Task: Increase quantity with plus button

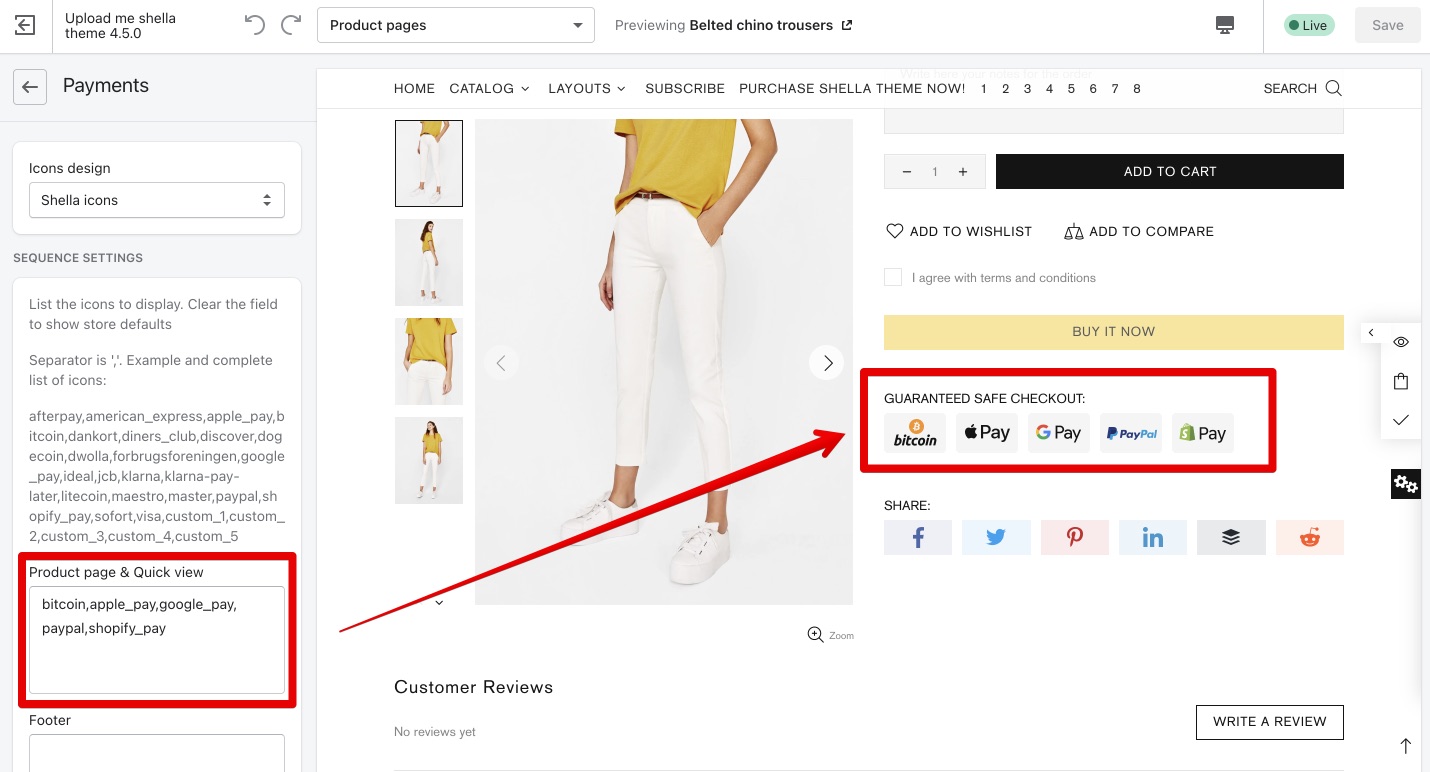Action: click(963, 172)
